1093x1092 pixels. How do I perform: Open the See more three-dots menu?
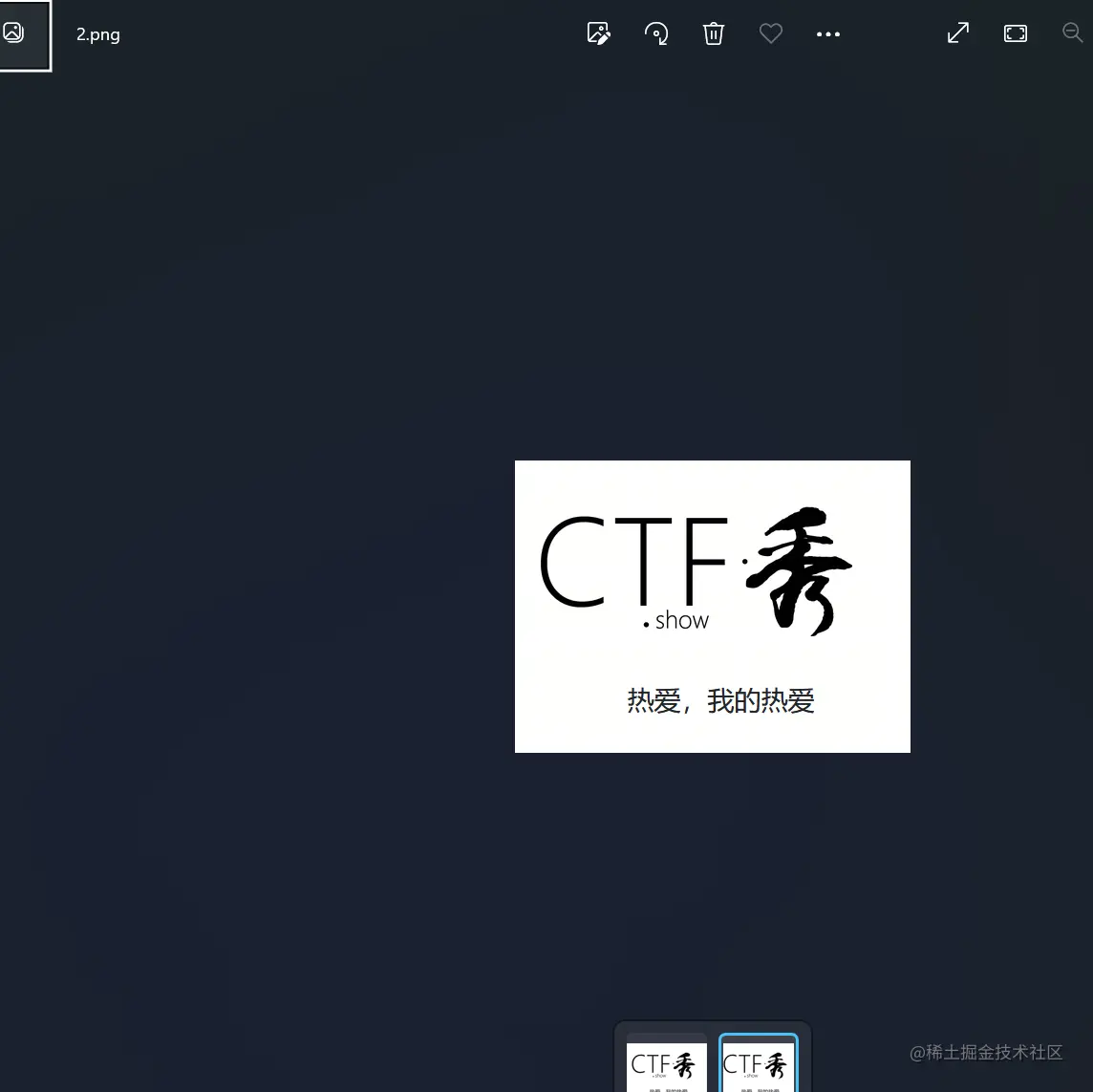tap(828, 33)
